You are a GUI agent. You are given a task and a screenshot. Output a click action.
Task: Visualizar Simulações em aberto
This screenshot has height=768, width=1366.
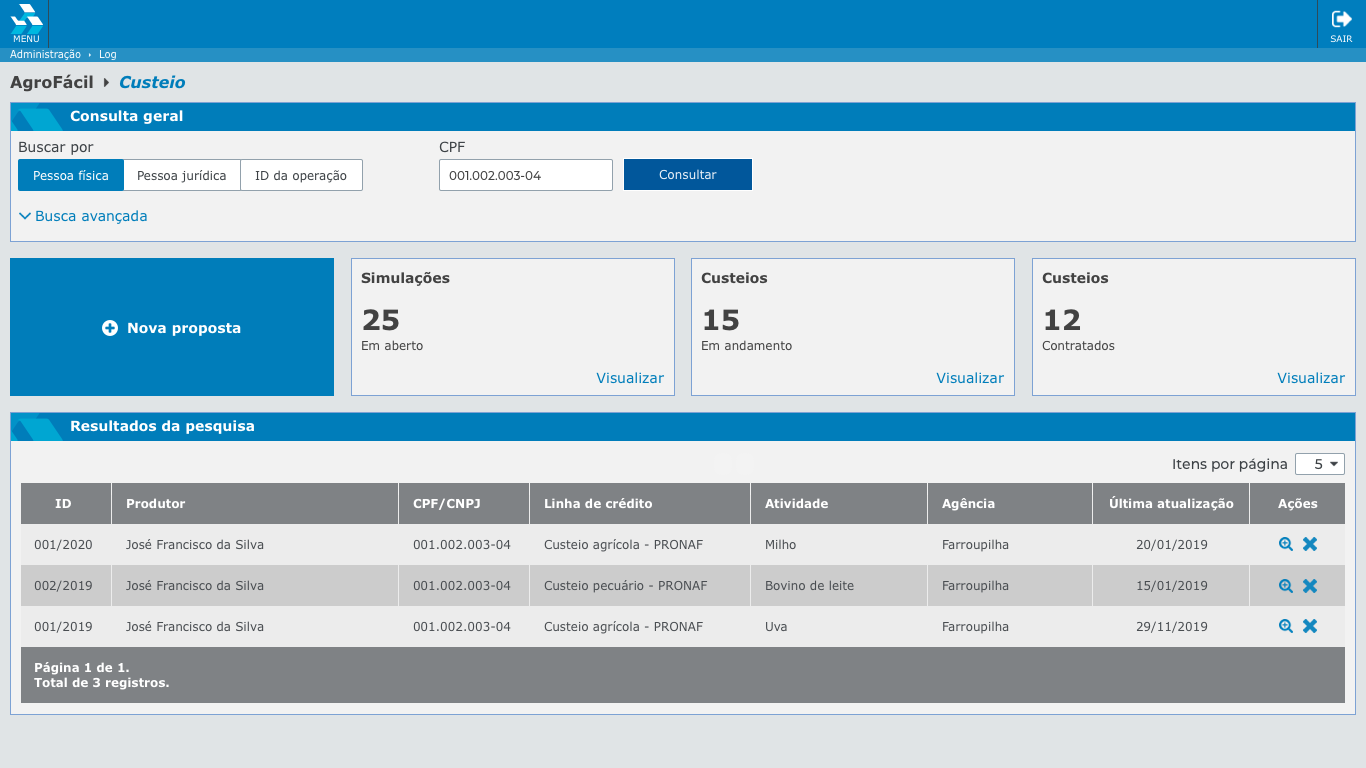tap(630, 378)
